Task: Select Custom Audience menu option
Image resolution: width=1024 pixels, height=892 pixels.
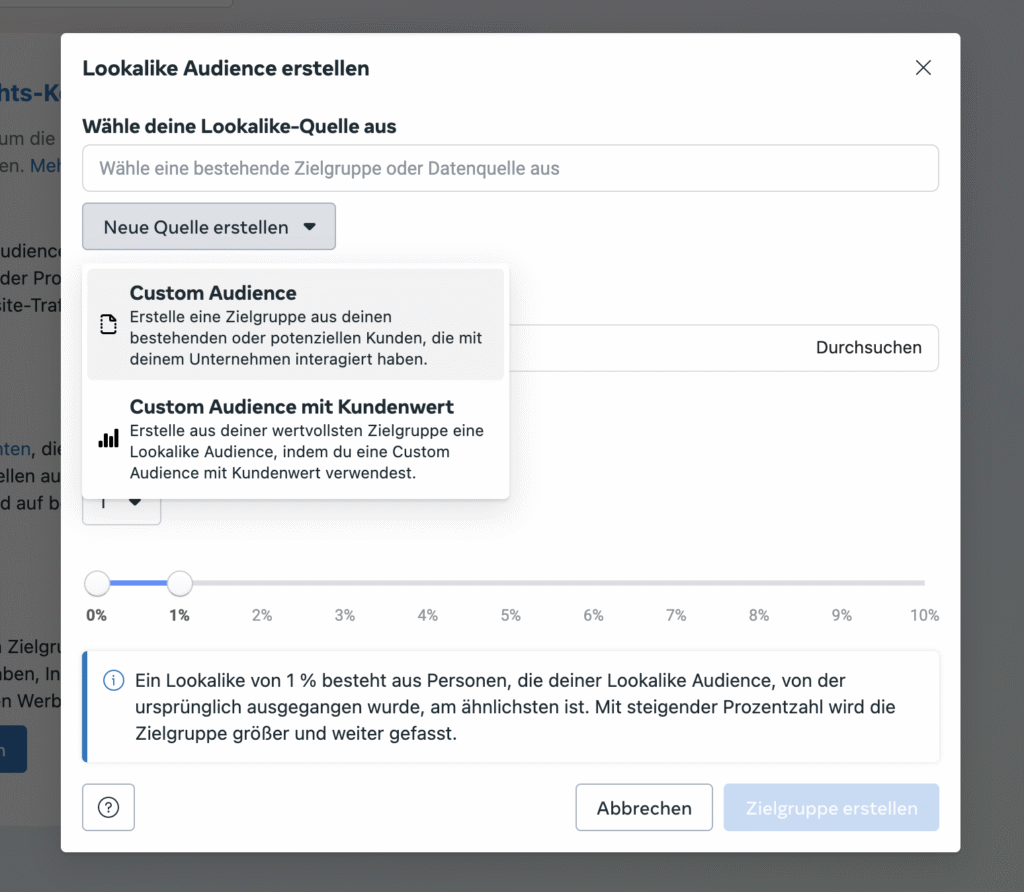Action: pyautogui.click(x=296, y=325)
